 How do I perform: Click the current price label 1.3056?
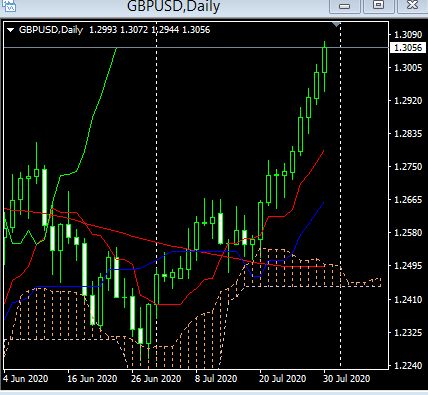[x=408, y=48]
